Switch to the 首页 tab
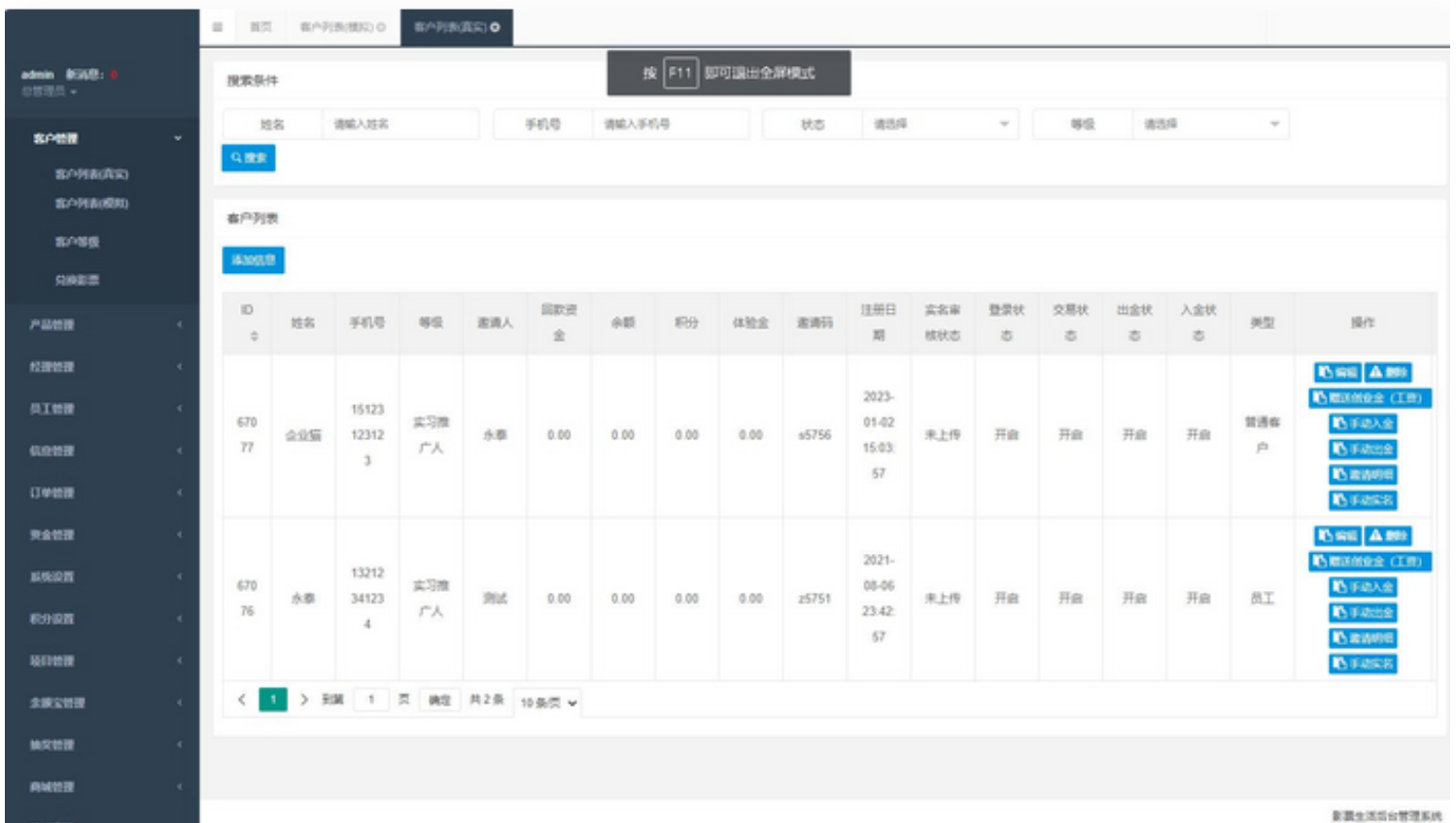The width and height of the screenshot is (1456, 823). [260, 27]
